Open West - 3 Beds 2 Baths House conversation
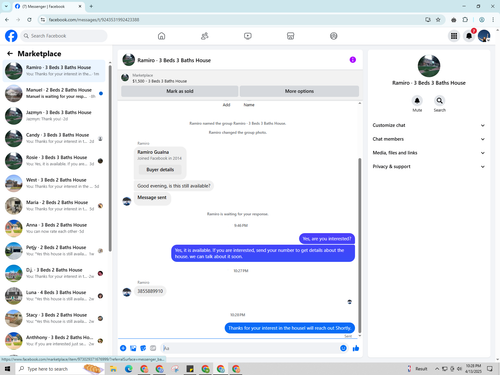 (54, 183)
